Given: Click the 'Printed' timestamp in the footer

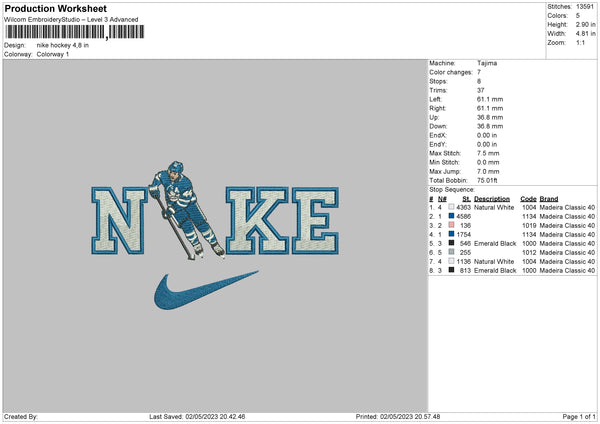Looking at the screenshot, I should tap(398, 416).
